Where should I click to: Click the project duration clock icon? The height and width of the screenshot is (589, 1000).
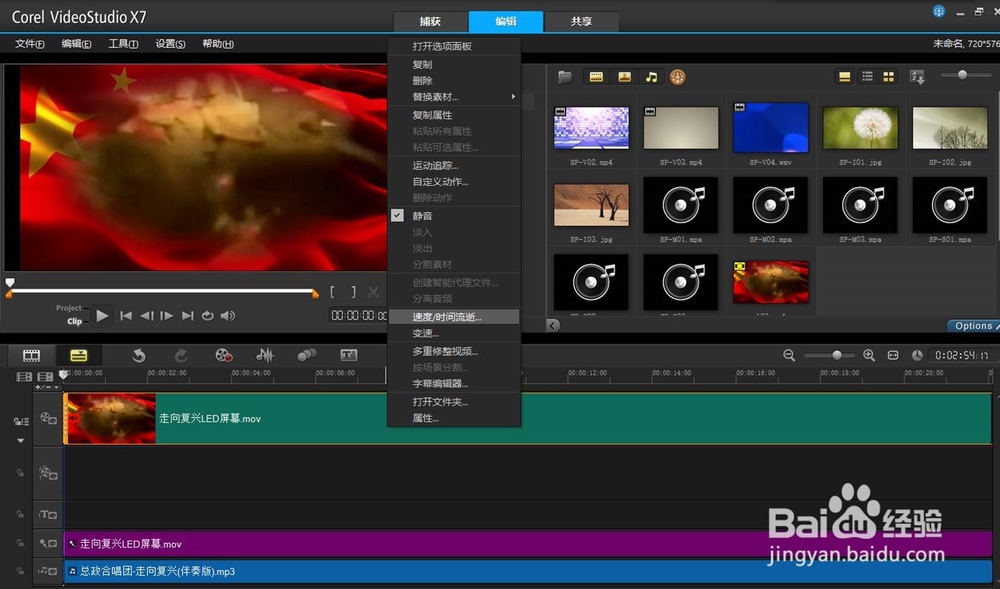coord(917,355)
